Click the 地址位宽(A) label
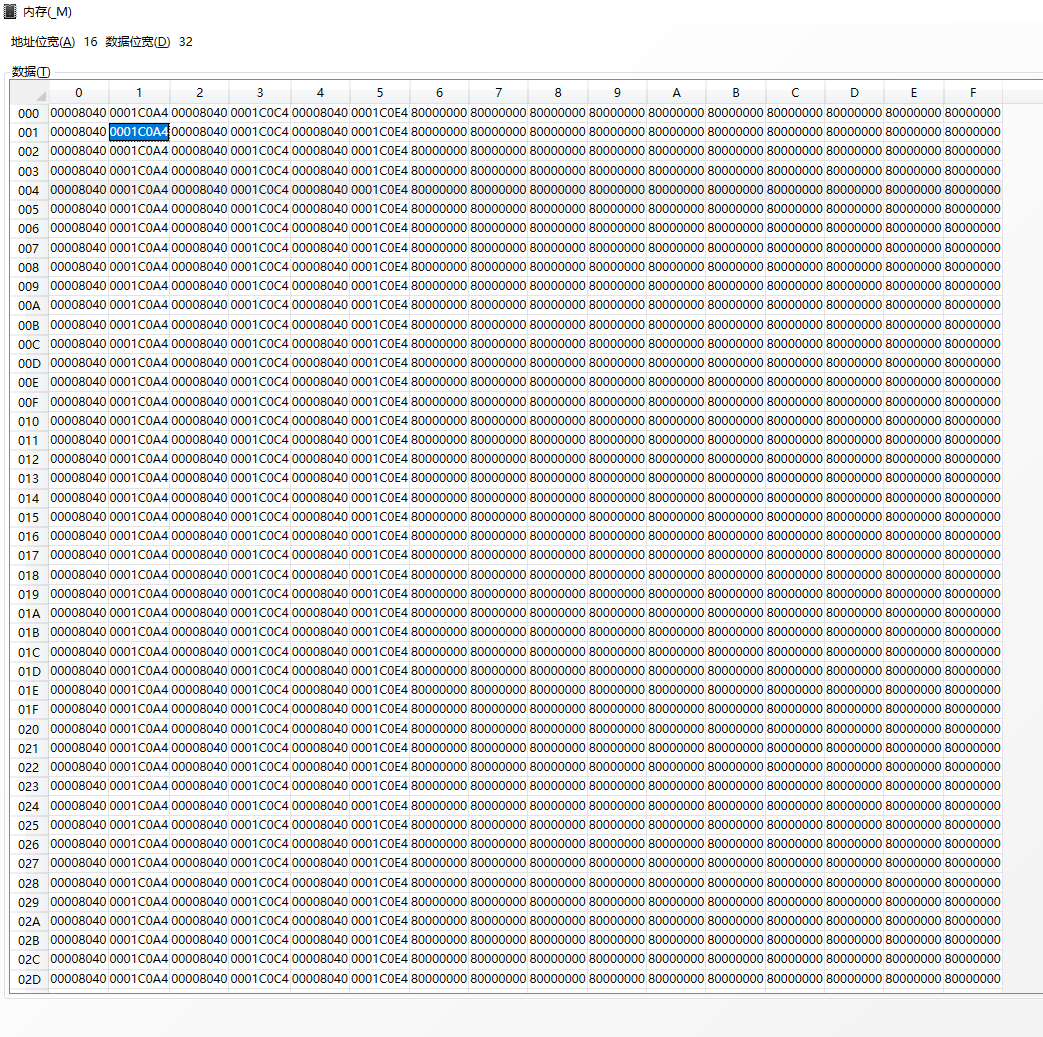This screenshot has height=1037, width=1043. (43, 42)
